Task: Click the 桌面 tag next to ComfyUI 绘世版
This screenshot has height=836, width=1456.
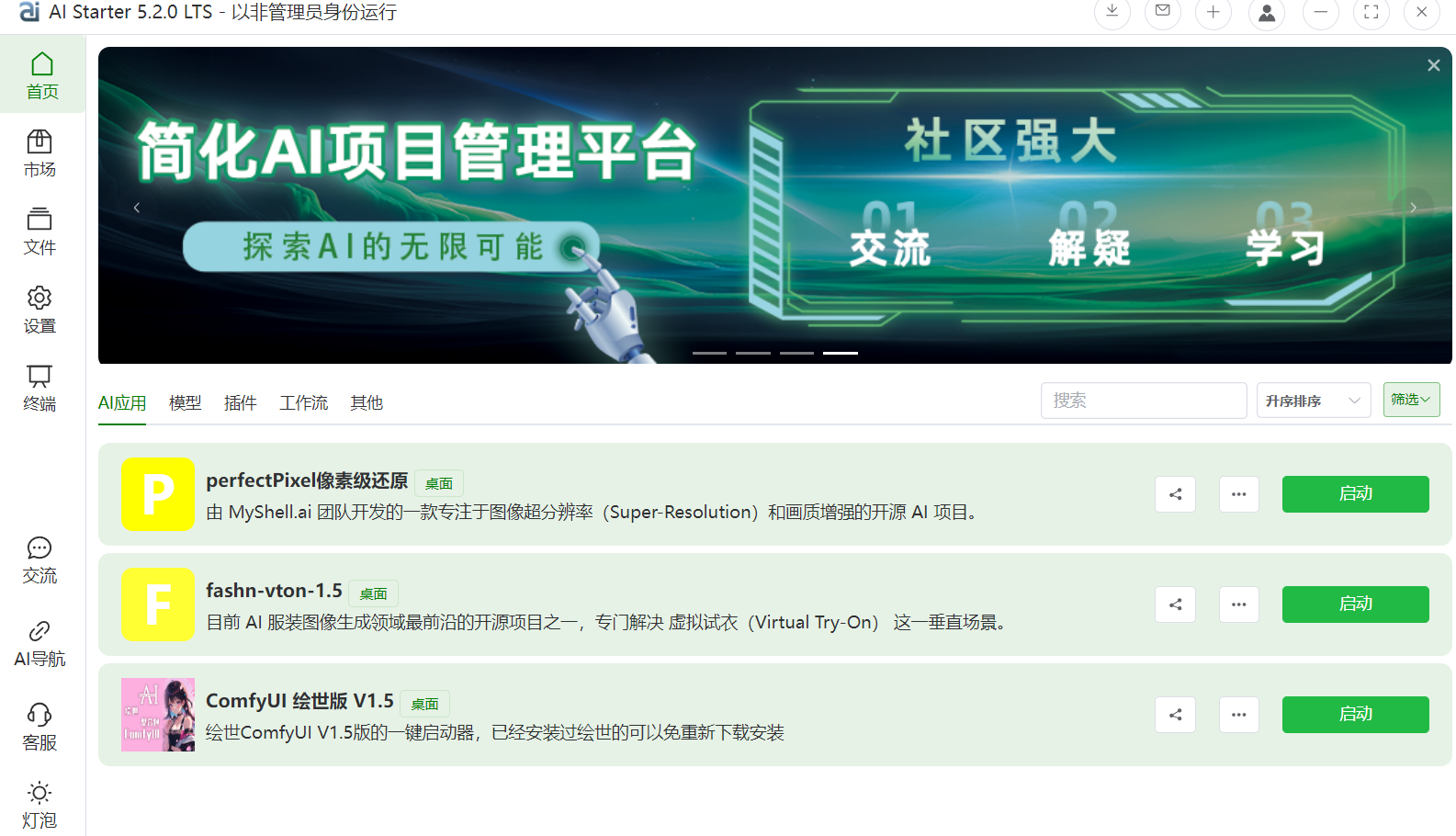Action: pyautogui.click(x=424, y=704)
